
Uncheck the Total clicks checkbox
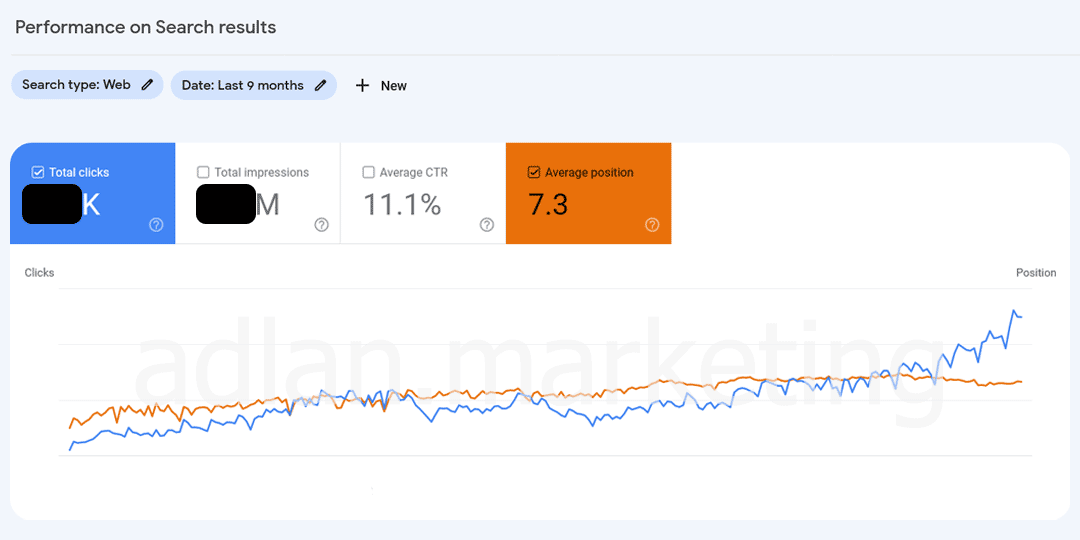coord(38,172)
